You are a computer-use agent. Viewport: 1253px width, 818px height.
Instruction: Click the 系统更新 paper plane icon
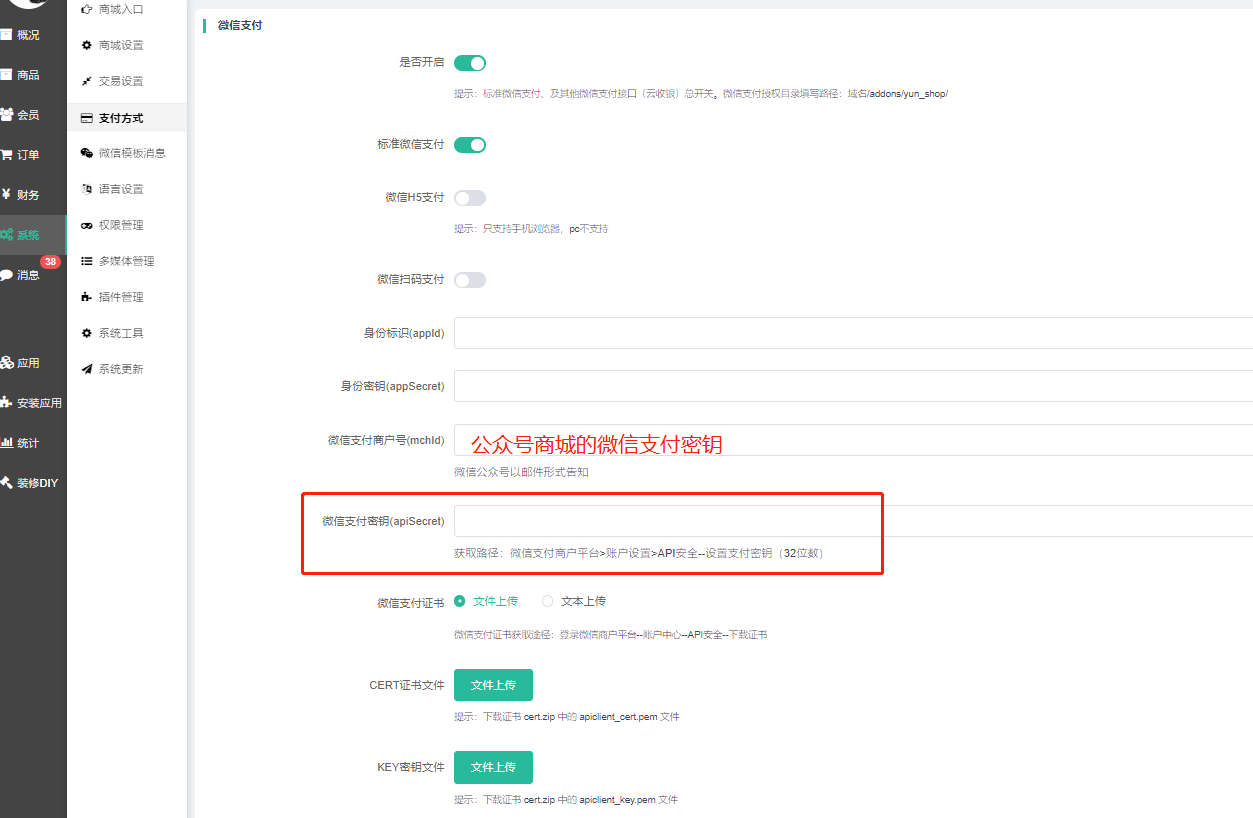[87, 369]
